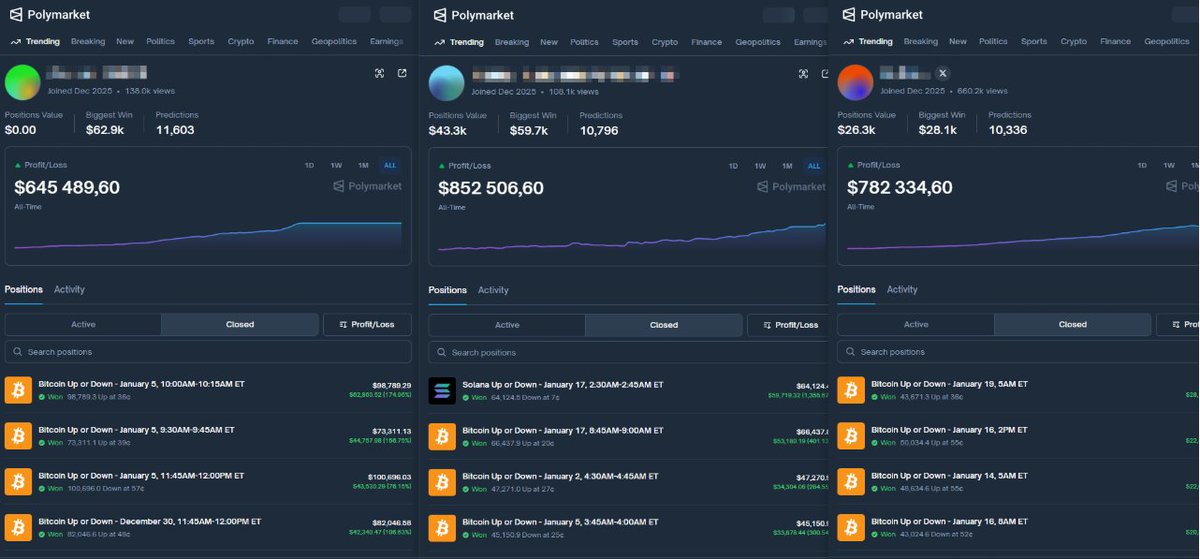This screenshot has width=1200, height=559.
Task: Click the middle panel Search positions field
Action: (x=630, y=352)
